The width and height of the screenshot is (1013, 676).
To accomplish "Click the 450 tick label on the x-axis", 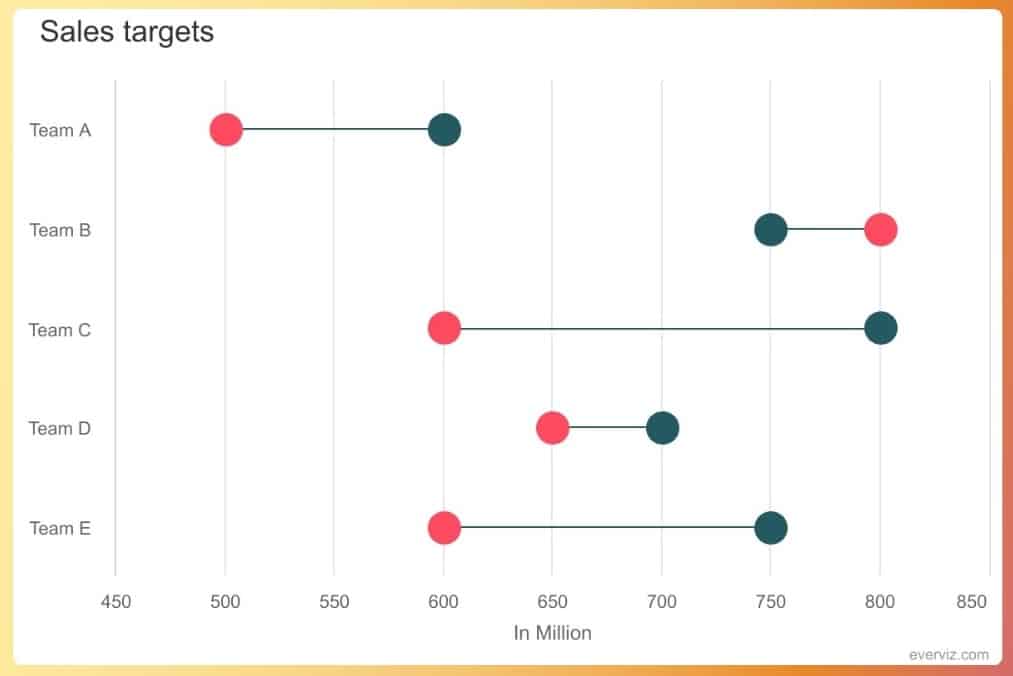I will 116,602.
